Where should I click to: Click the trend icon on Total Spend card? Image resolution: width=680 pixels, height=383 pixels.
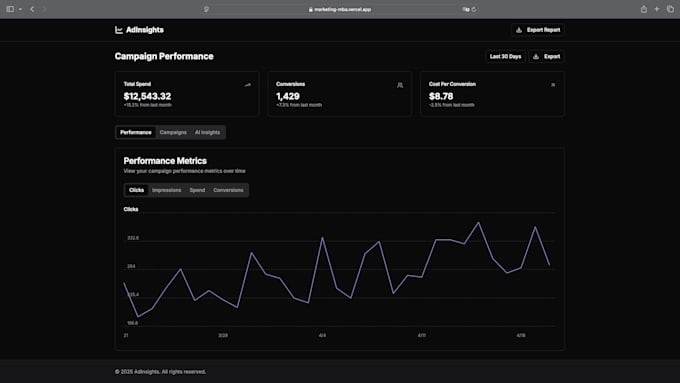point(248,85)
